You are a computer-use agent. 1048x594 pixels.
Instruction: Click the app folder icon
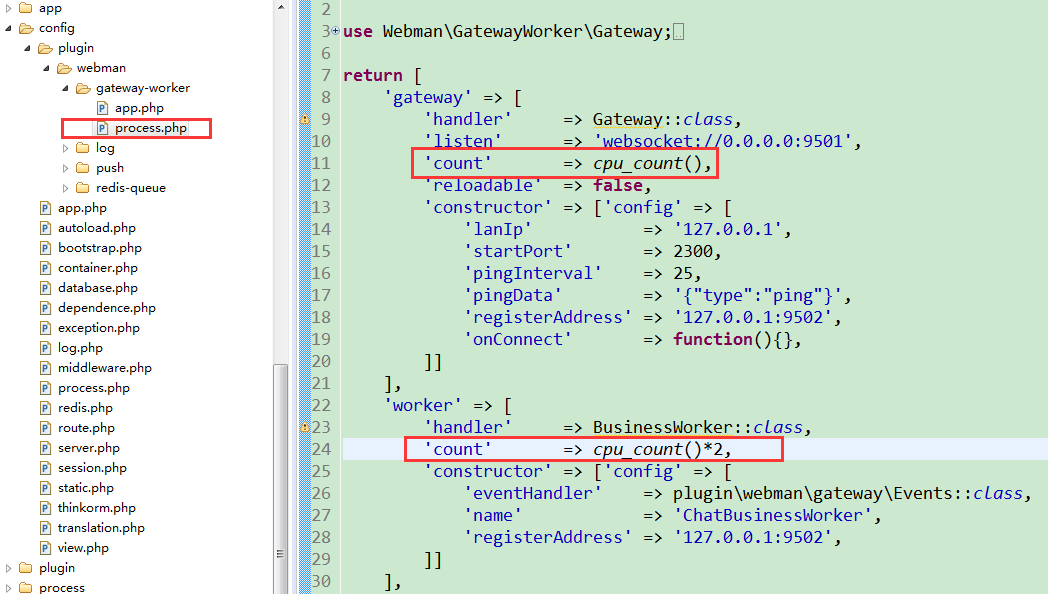click(26, 8)
